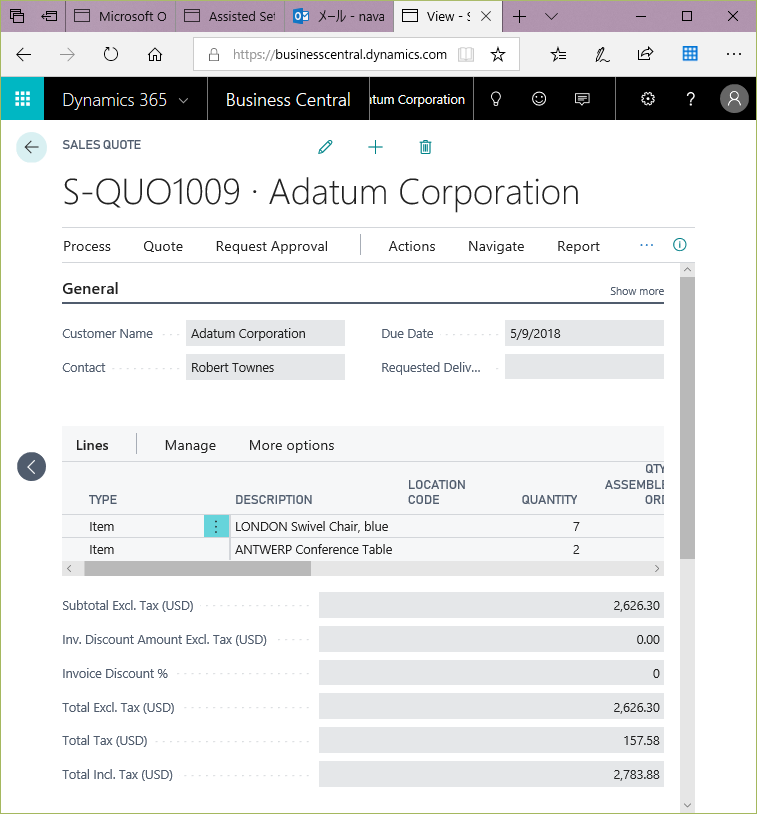This screenshot has height=814, width=757.
Task: Expand the more actions ellipsis menu
Action: coord(646,245)
